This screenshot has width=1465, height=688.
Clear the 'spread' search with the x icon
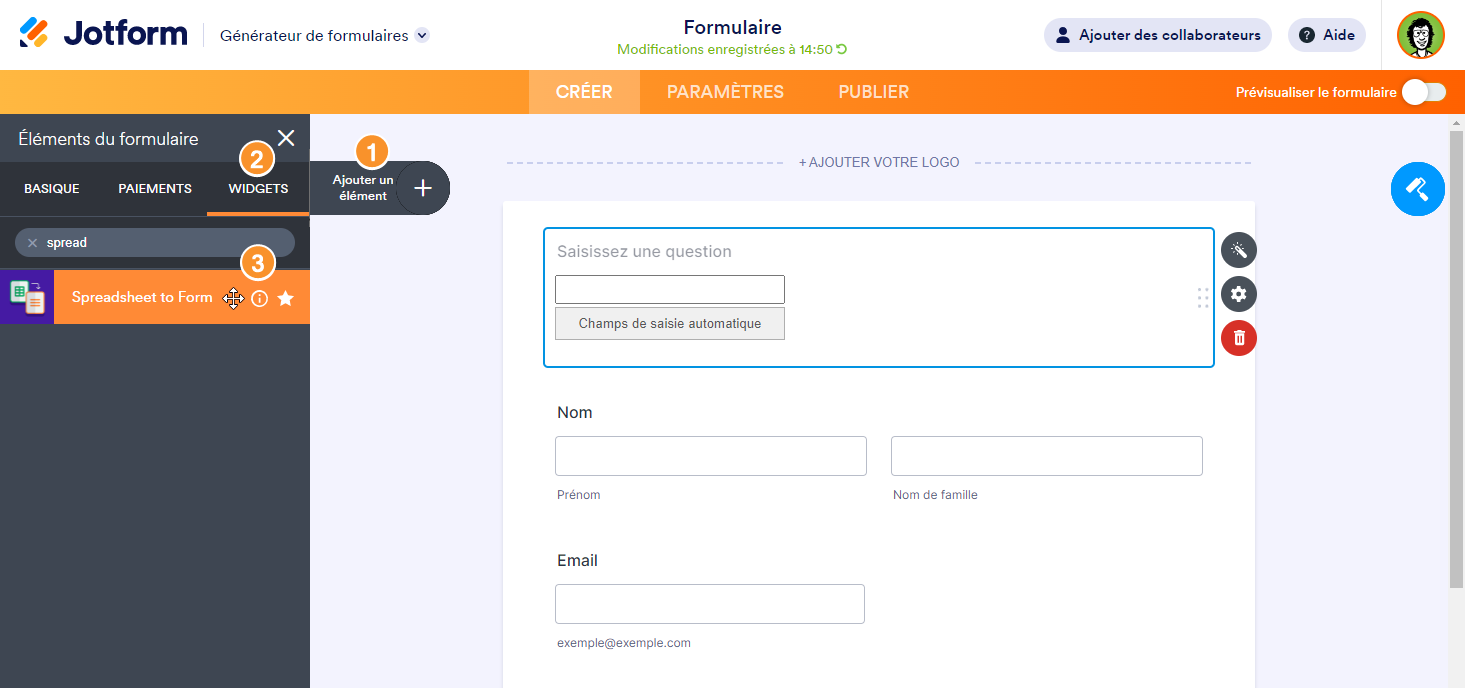click(x=32, y=243)
